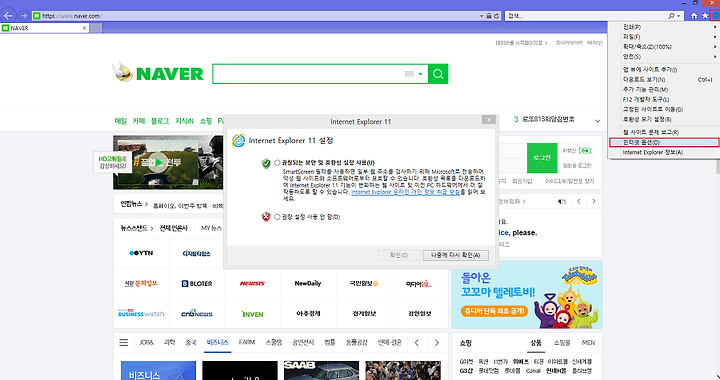The height and width of the screenshot is (380, 720).
Task: Click the 나중에 다시 확인(A) button
Action: (x=455, y=255)
